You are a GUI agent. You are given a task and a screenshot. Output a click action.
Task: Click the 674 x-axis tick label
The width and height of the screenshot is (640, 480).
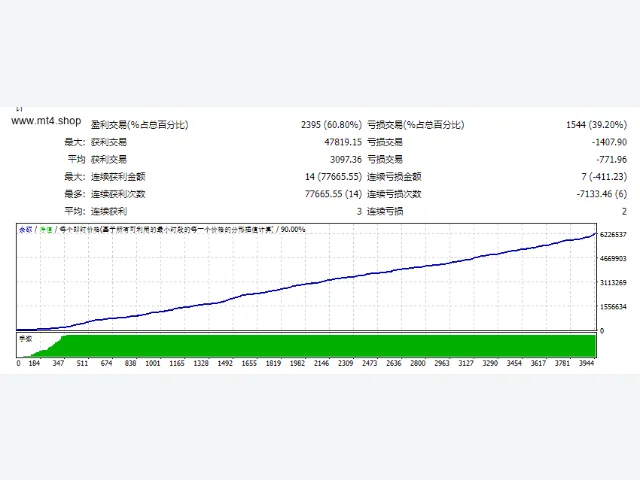[x=107, y=363]
